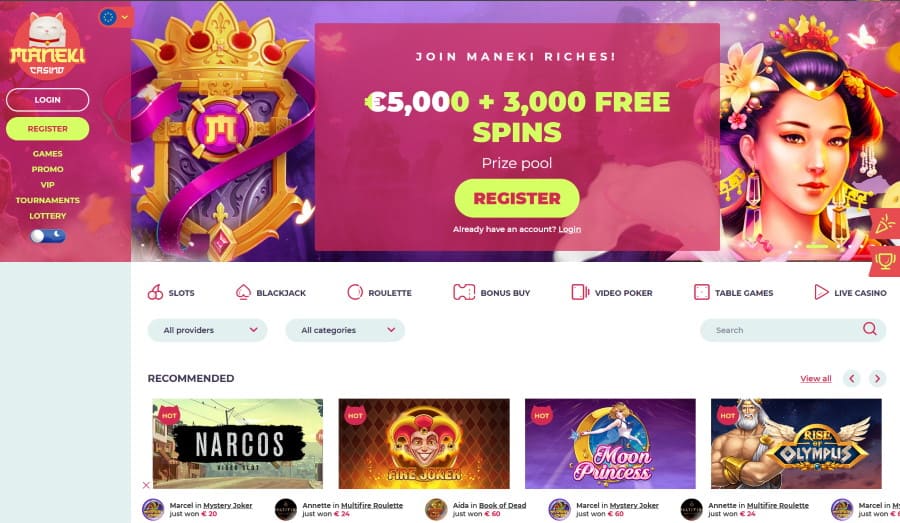Screen dimensions: 900x523
Task: Select the Video Poker icon
Action: (x=580, y=292)
